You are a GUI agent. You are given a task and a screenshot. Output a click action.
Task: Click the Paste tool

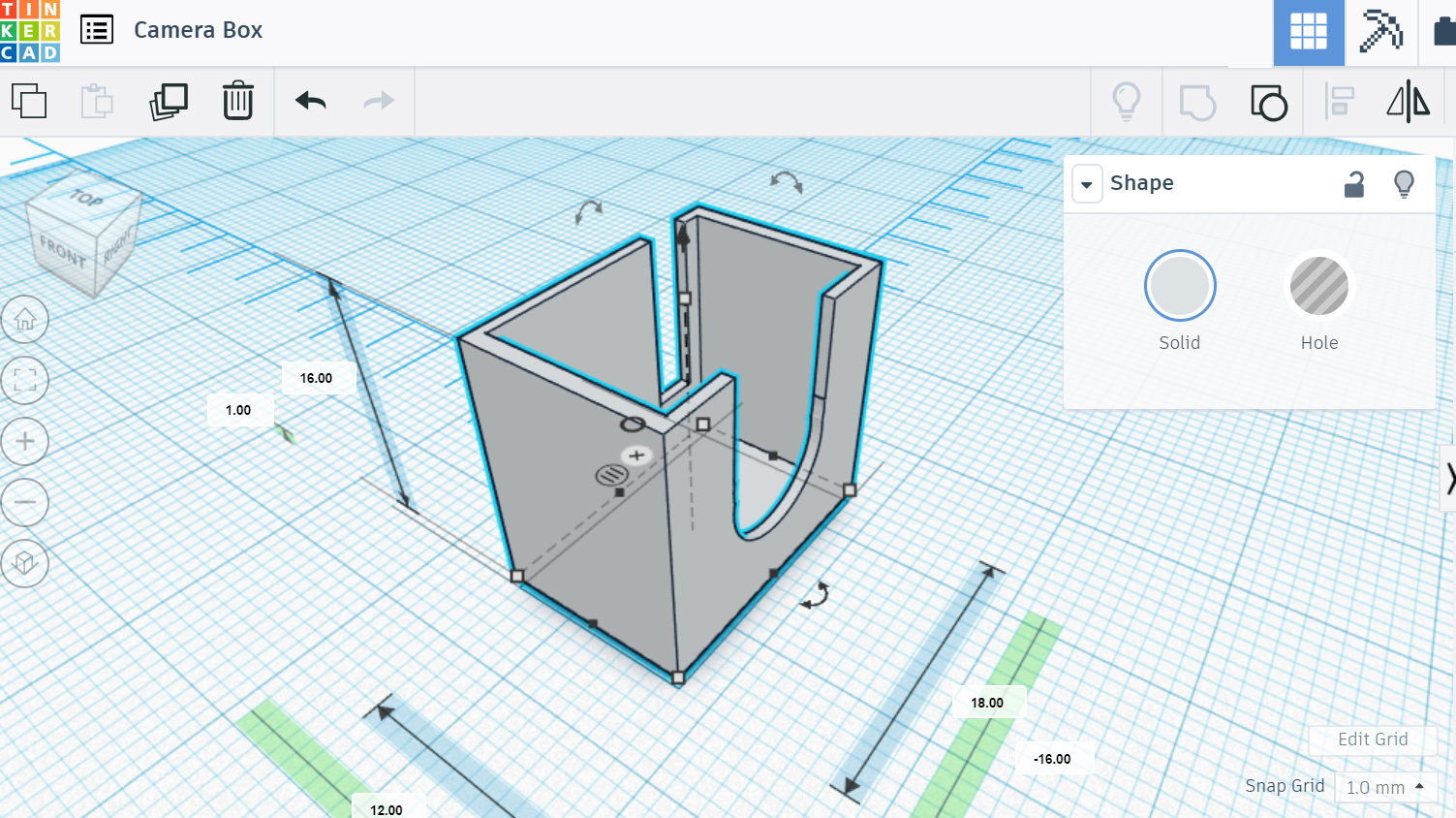pos(97,101)
